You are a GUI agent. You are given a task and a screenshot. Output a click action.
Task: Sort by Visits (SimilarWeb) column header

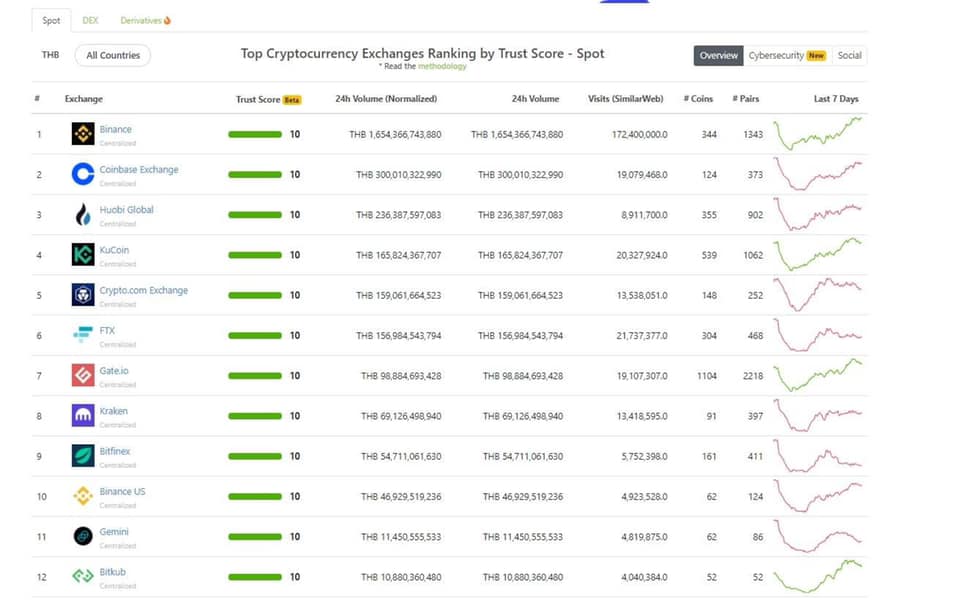[x=625, y=99]
